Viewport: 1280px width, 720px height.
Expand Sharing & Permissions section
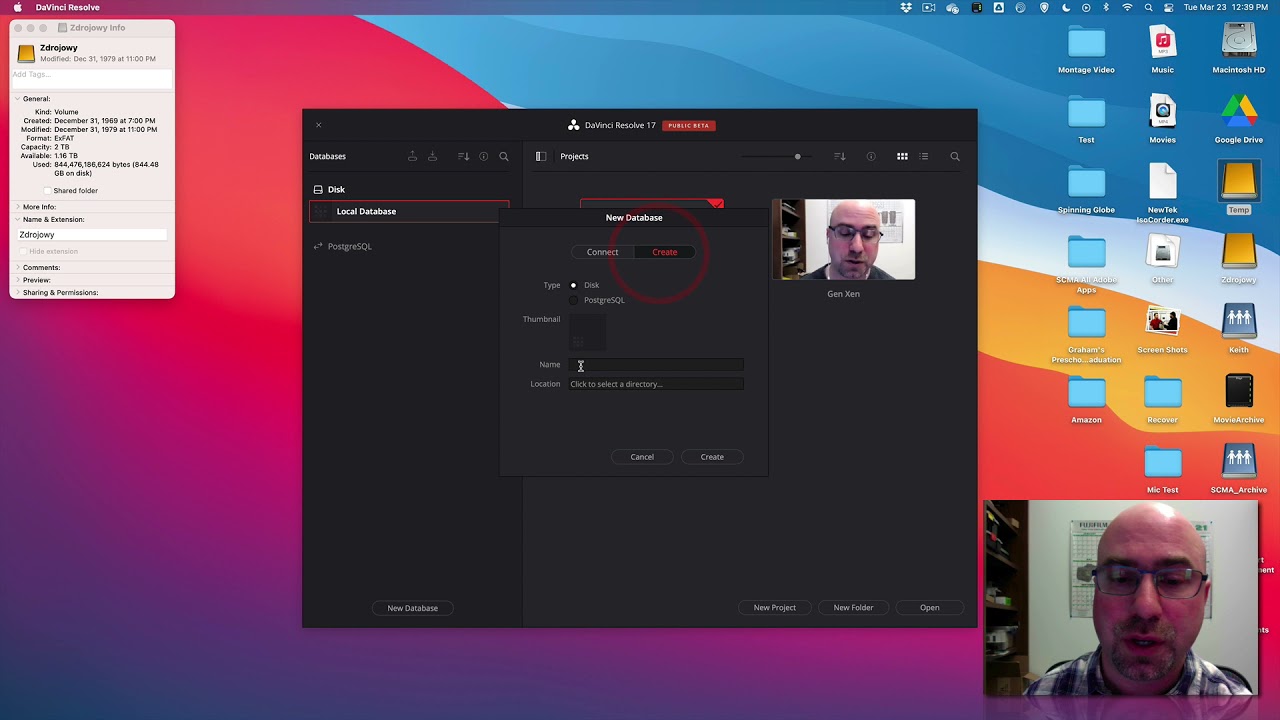(17, 292)
